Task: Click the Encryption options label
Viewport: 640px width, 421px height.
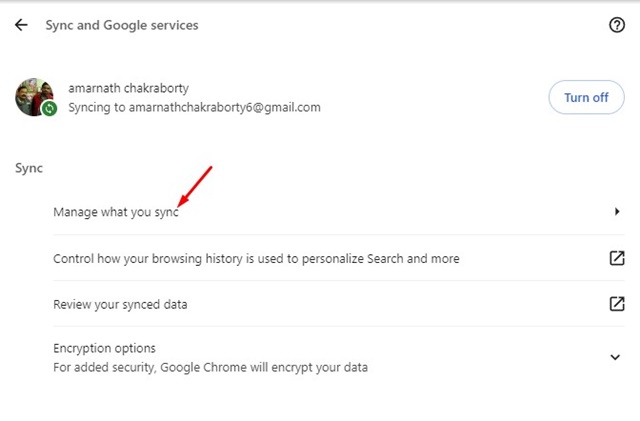Action: click(x=104, y=348)
